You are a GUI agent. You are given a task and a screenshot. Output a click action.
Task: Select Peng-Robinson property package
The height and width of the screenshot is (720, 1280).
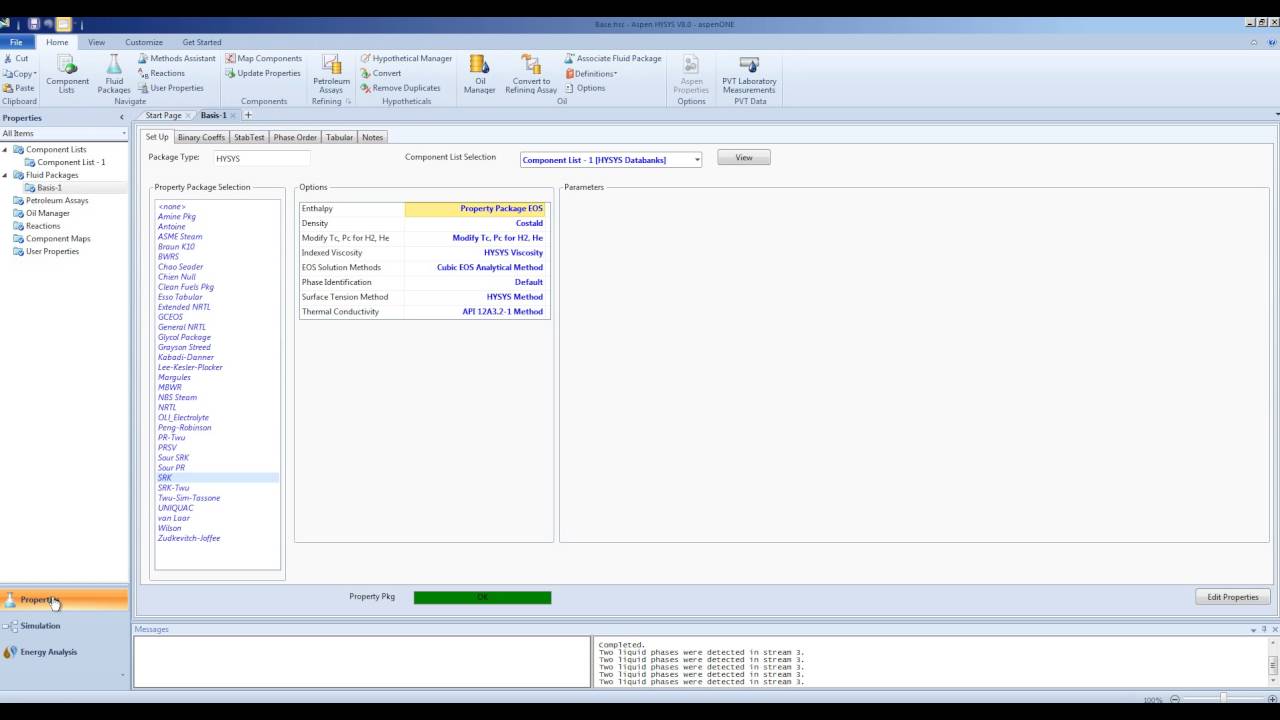[184, 428]
